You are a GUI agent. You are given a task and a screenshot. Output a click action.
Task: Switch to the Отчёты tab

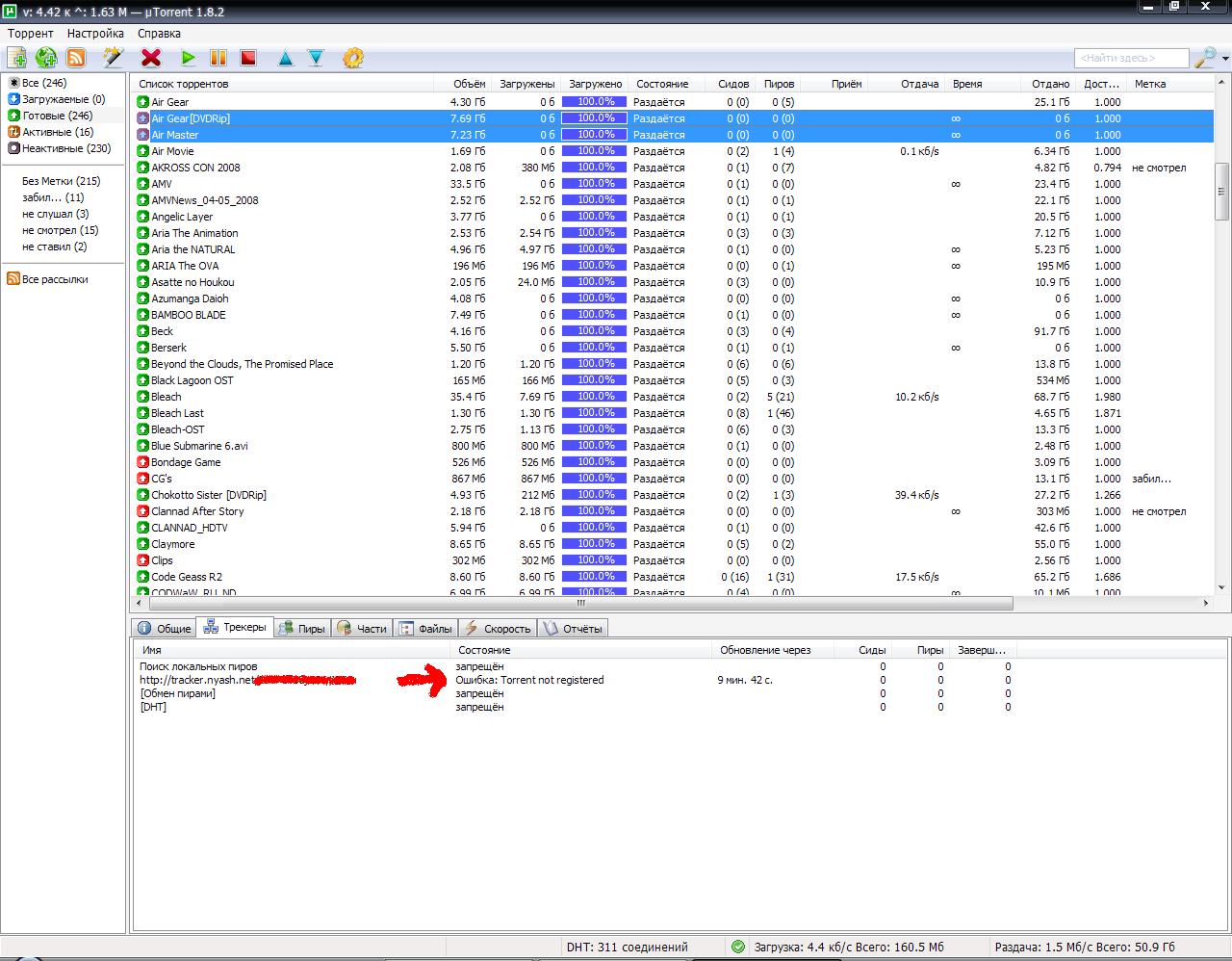[x=573, y=629]
